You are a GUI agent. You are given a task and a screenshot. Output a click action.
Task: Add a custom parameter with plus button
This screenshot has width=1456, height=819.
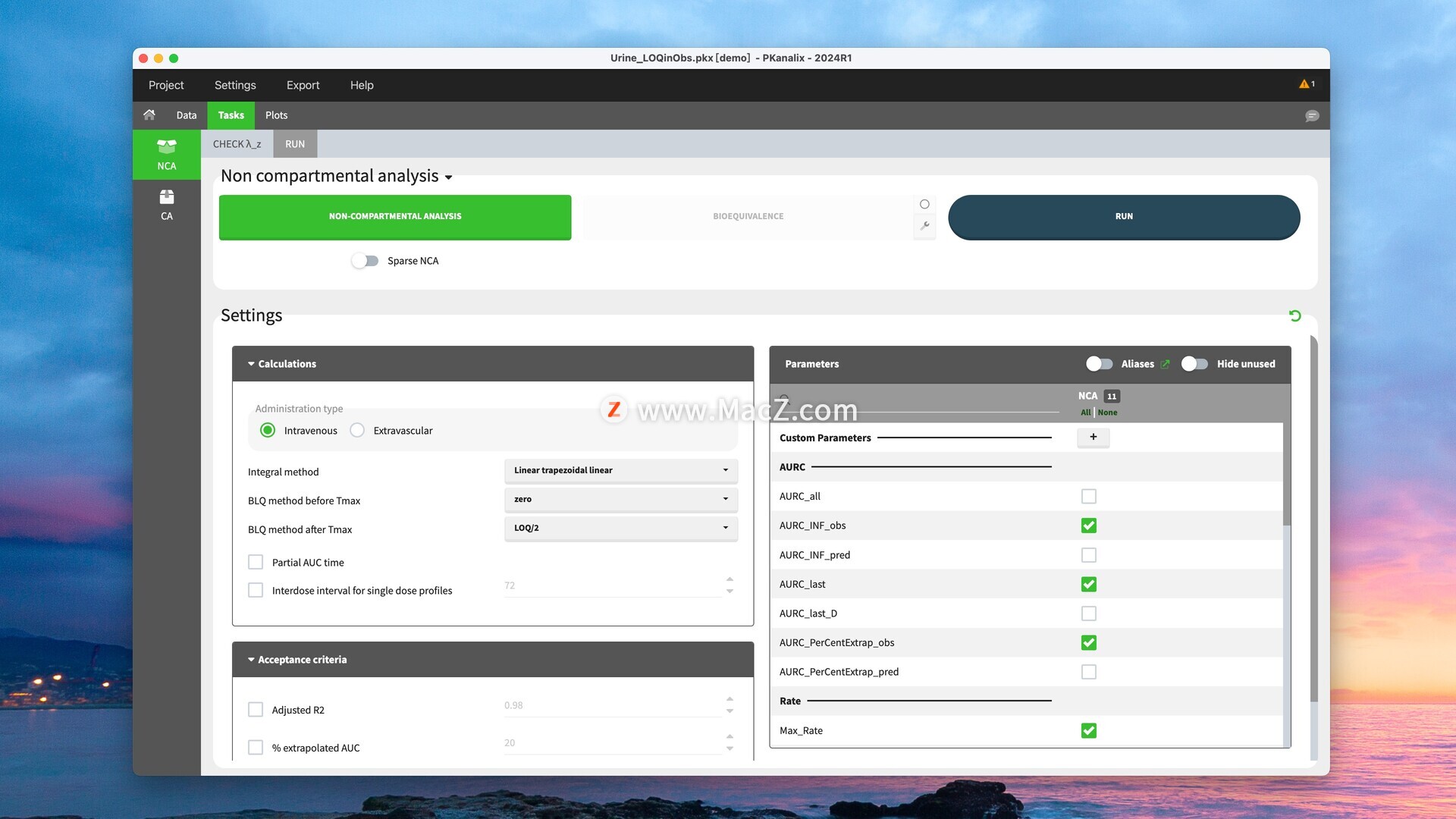coord(1093,438)
